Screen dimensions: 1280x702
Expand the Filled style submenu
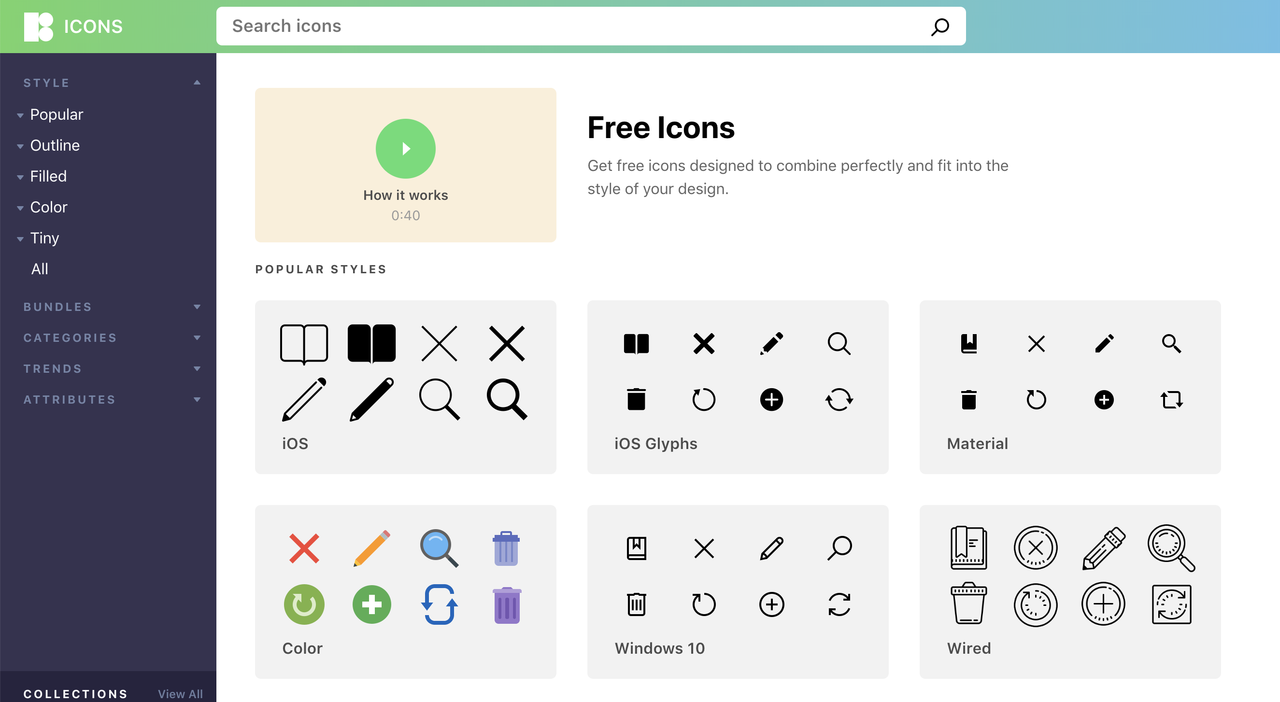(20, 178)
